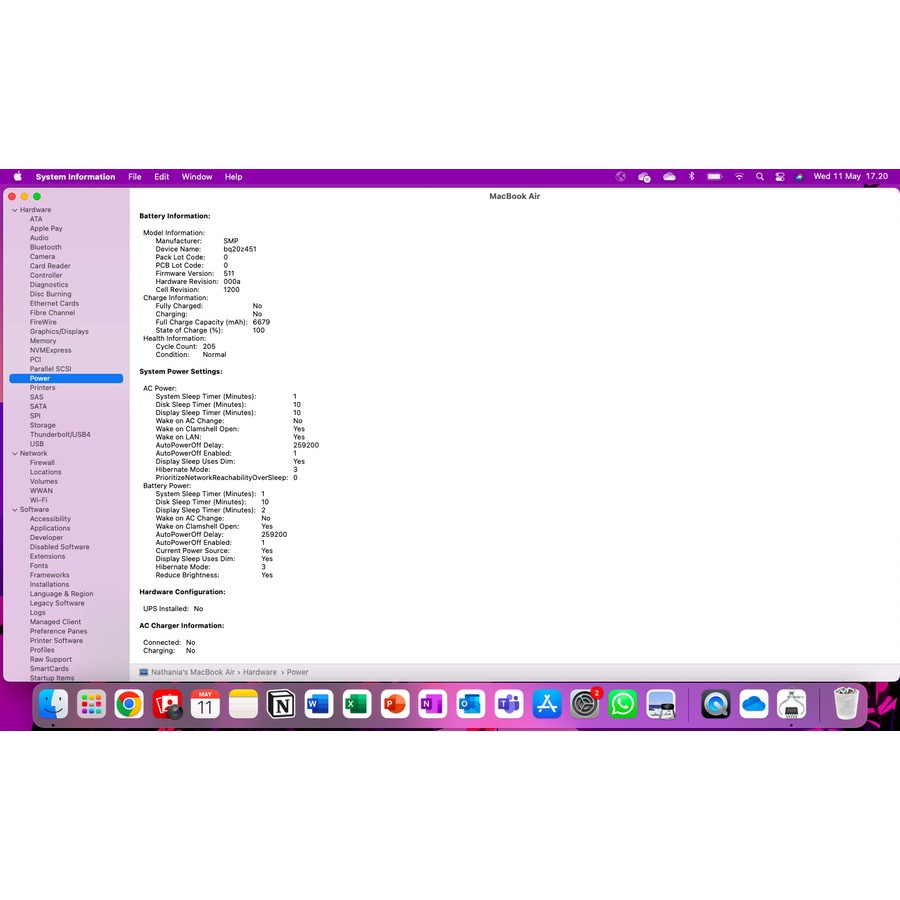Collapse the Network category chevron
900x900 pixels.
click(14, 454)
